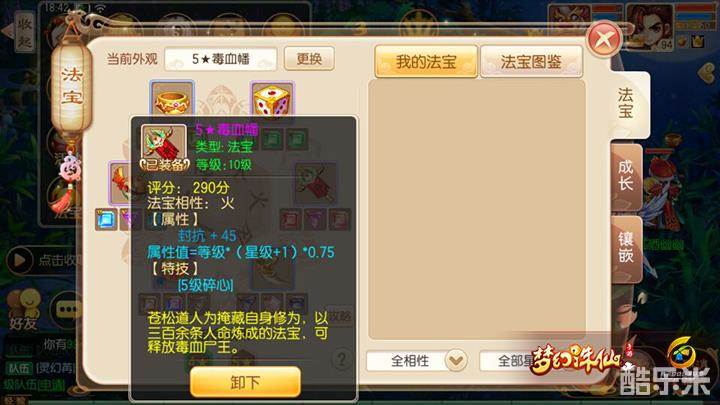Close the 法宝 window

(x=605, y=39)
